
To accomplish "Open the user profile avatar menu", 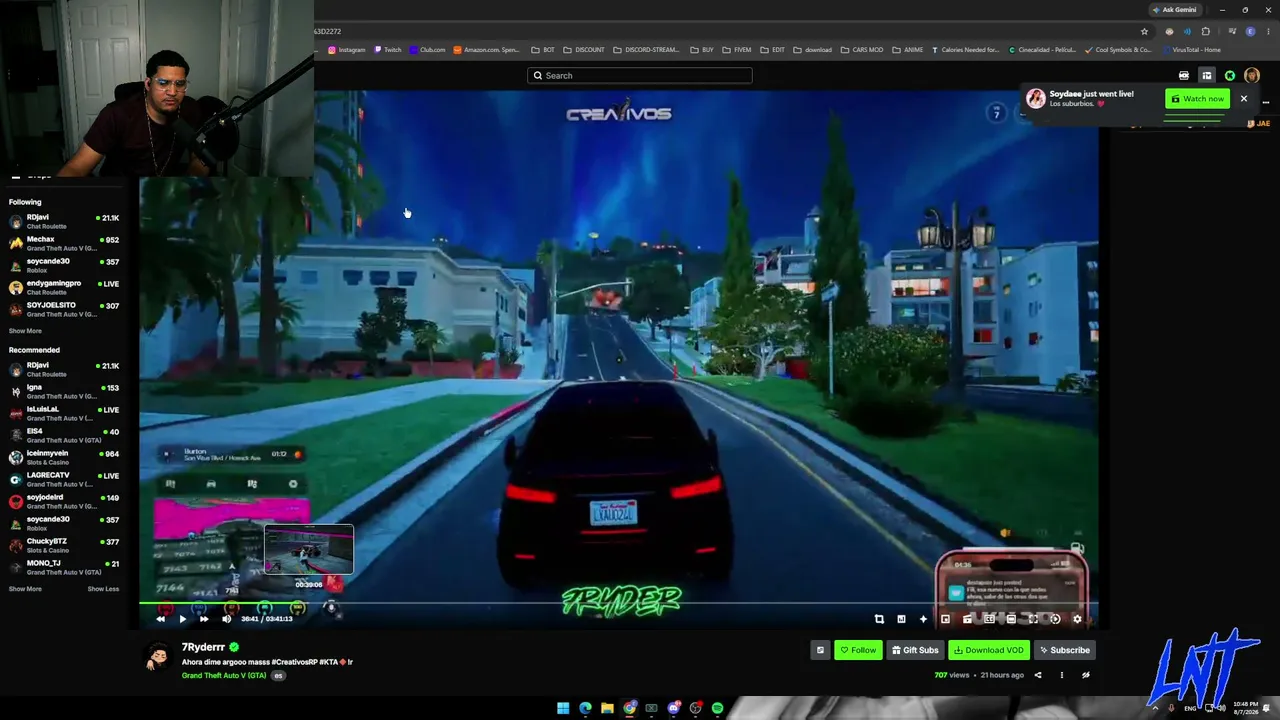I will [1252, 75].
